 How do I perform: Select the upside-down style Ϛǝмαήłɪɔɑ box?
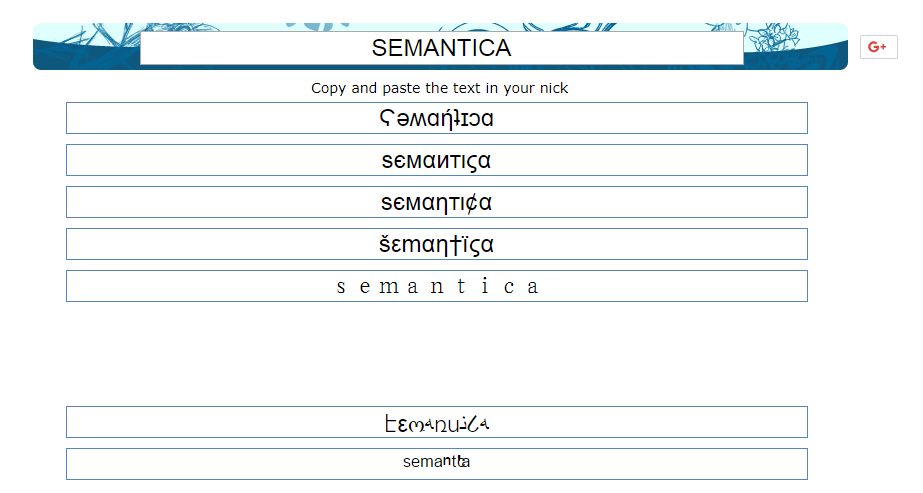pyautogui.click(x=436, y=118)
